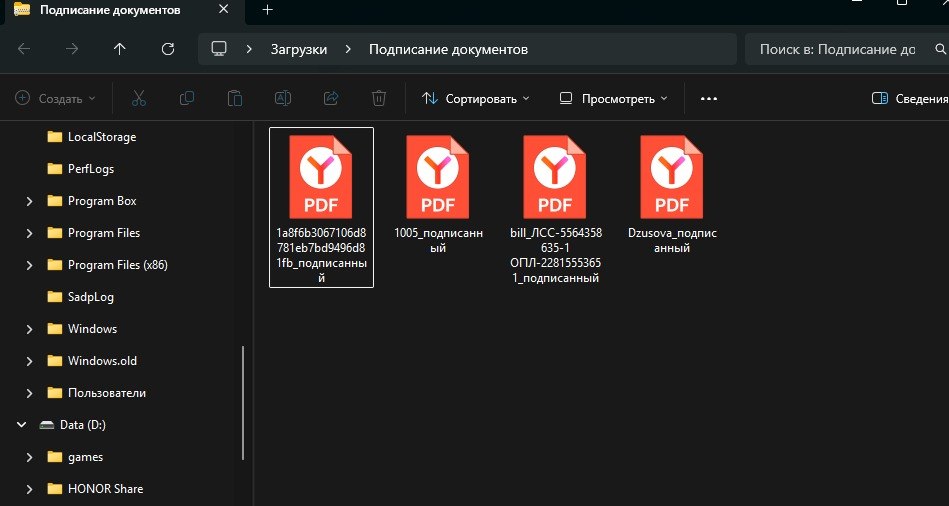Select games folder in tree
The width and height of the screenshot is (949, 506).
pos(75,457)
